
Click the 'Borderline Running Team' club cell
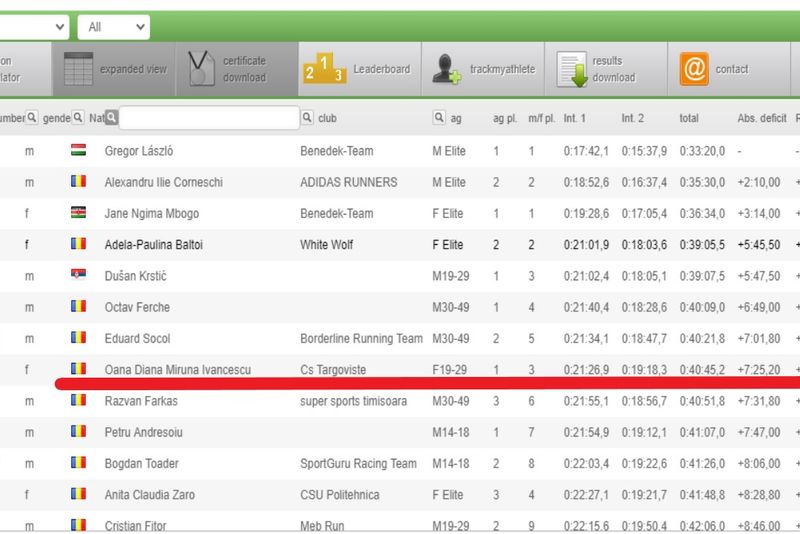359,338
